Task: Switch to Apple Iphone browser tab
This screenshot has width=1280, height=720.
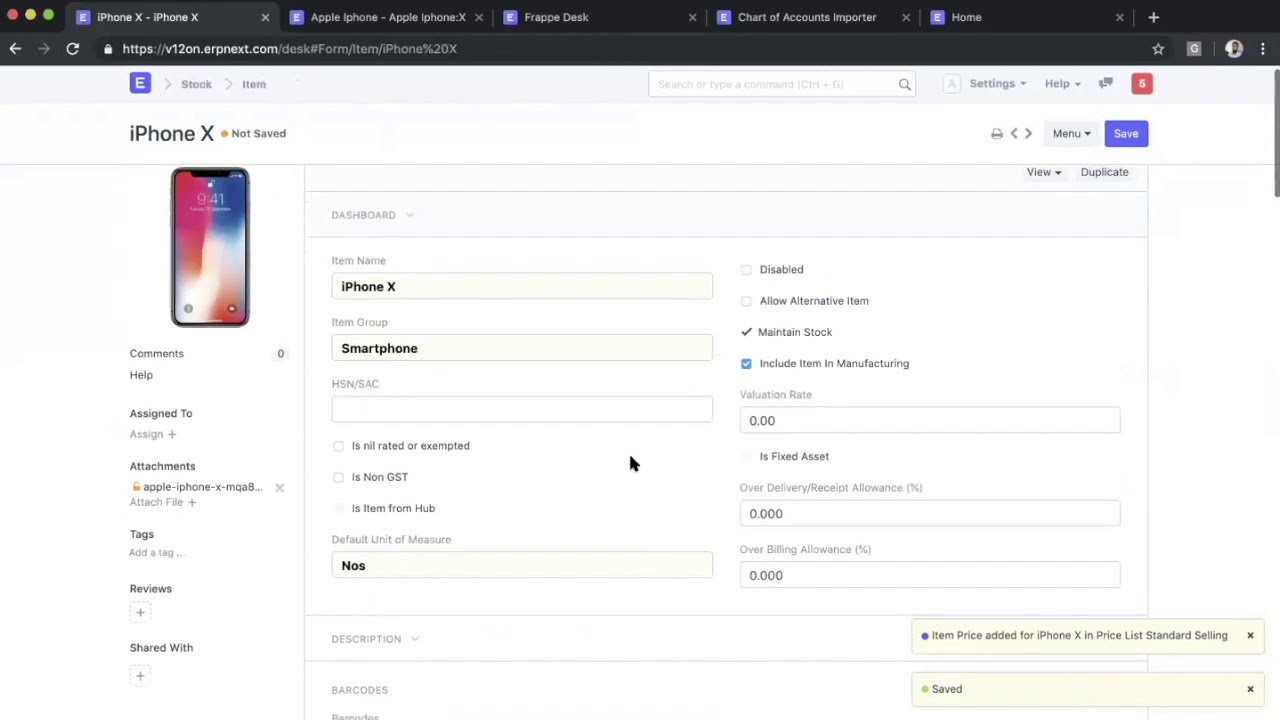Action: click(x=388, y=17)
